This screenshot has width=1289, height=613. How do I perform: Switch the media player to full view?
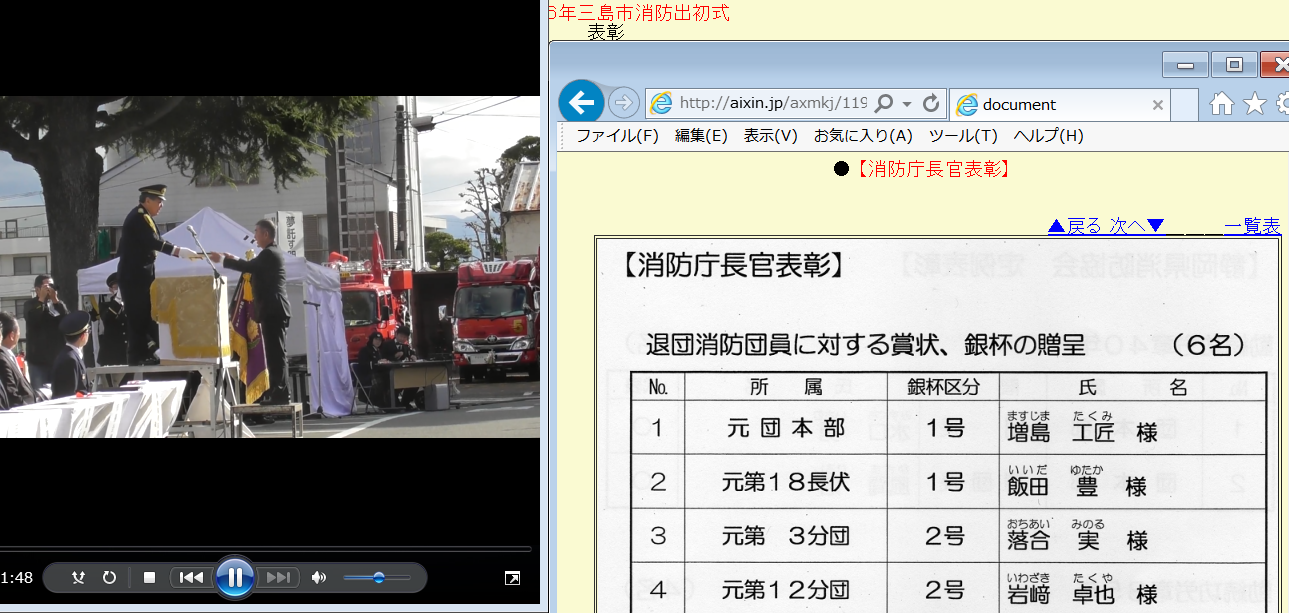(x=512, y=577)
